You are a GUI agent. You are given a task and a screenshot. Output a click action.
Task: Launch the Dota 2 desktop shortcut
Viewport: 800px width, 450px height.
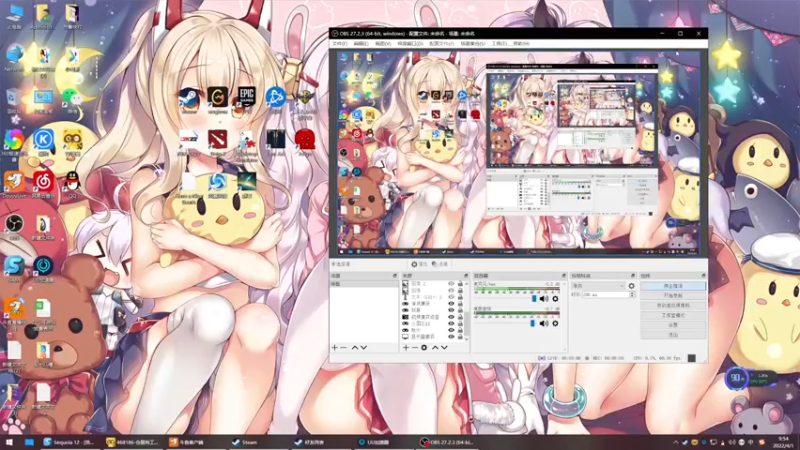click(x=217, y=140)
